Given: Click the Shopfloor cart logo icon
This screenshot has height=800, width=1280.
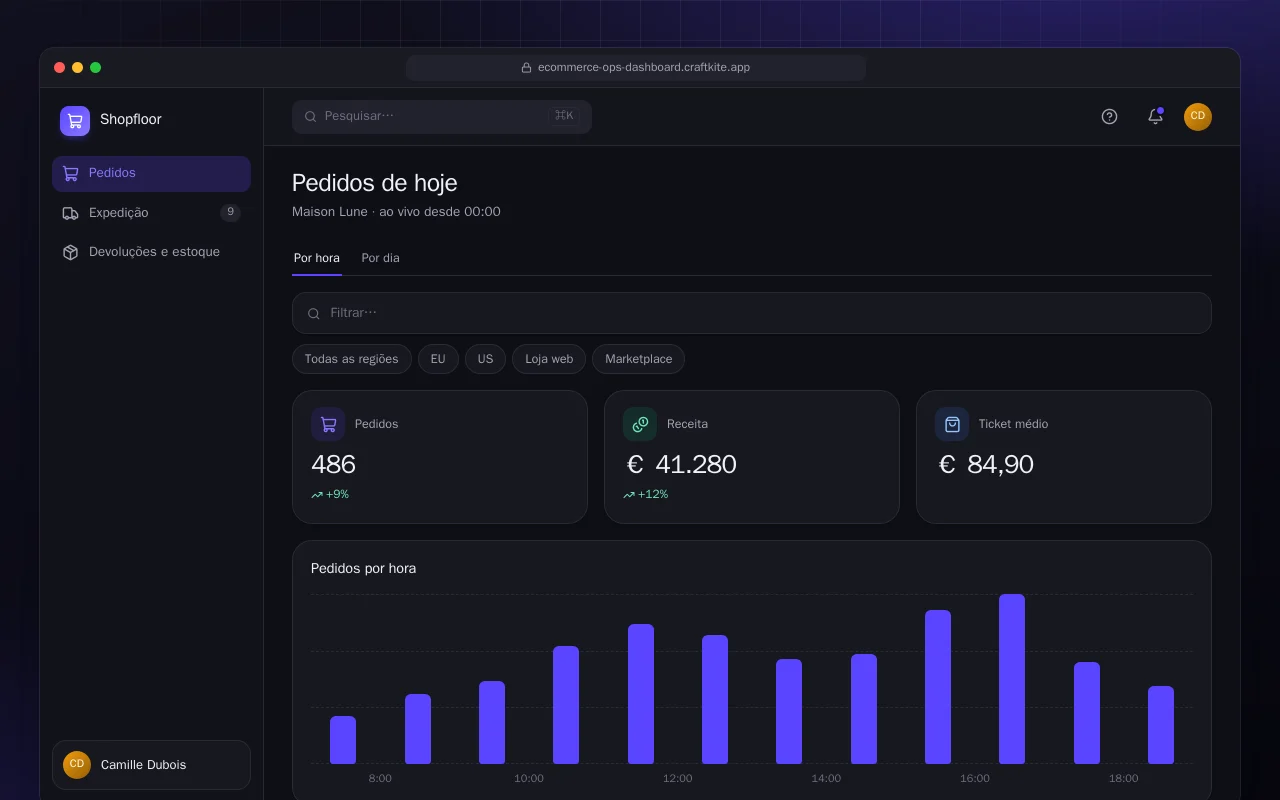Looking at the screenshot, I should point(75,121).
